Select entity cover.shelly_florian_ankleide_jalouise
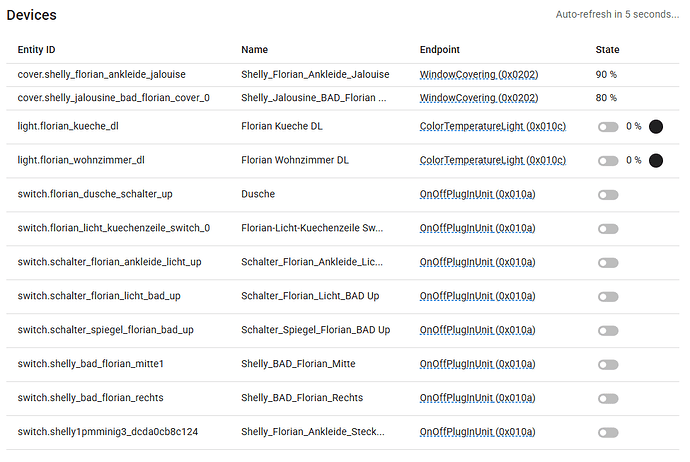 tap(102, 74)
